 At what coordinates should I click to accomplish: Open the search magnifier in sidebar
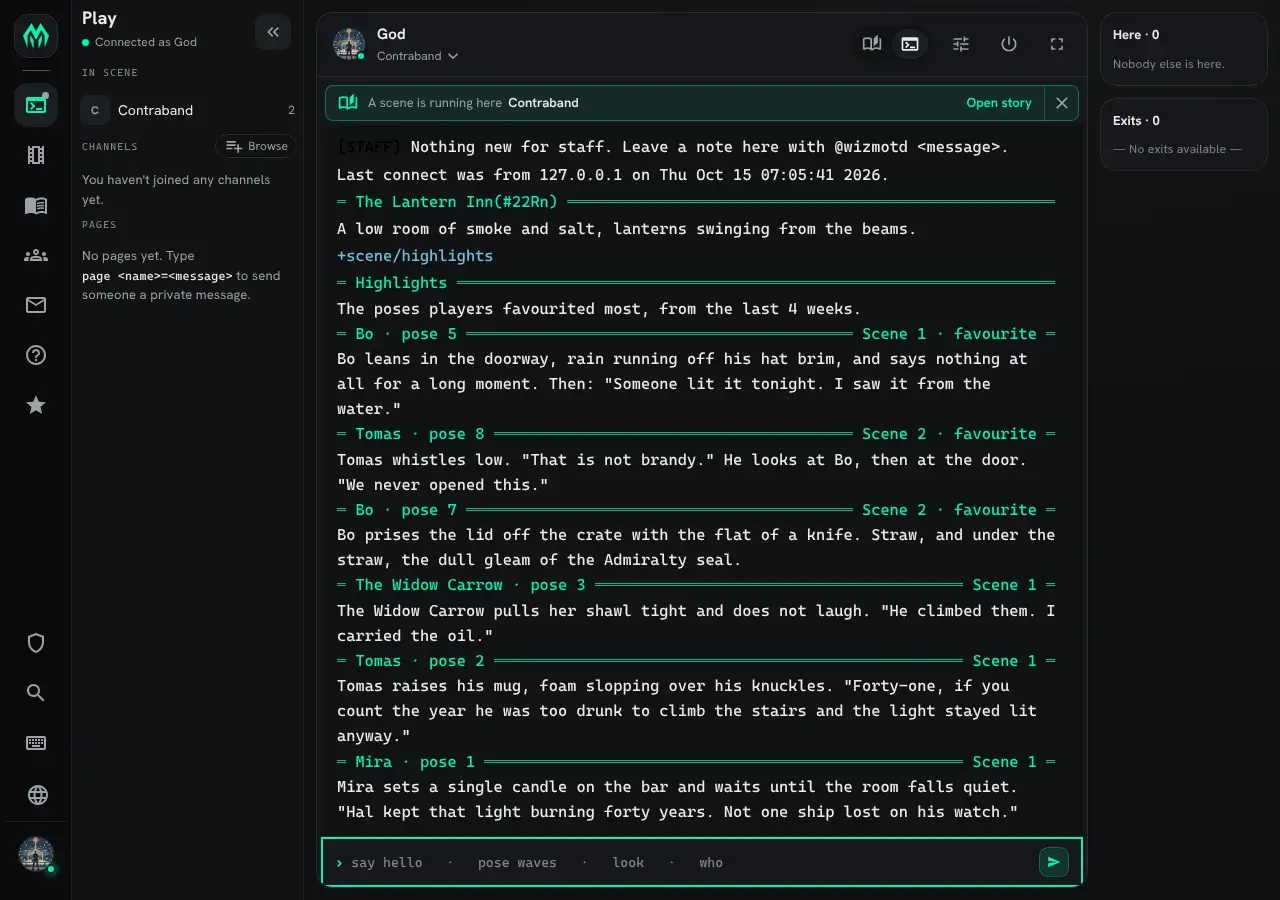tap(36, 693)
